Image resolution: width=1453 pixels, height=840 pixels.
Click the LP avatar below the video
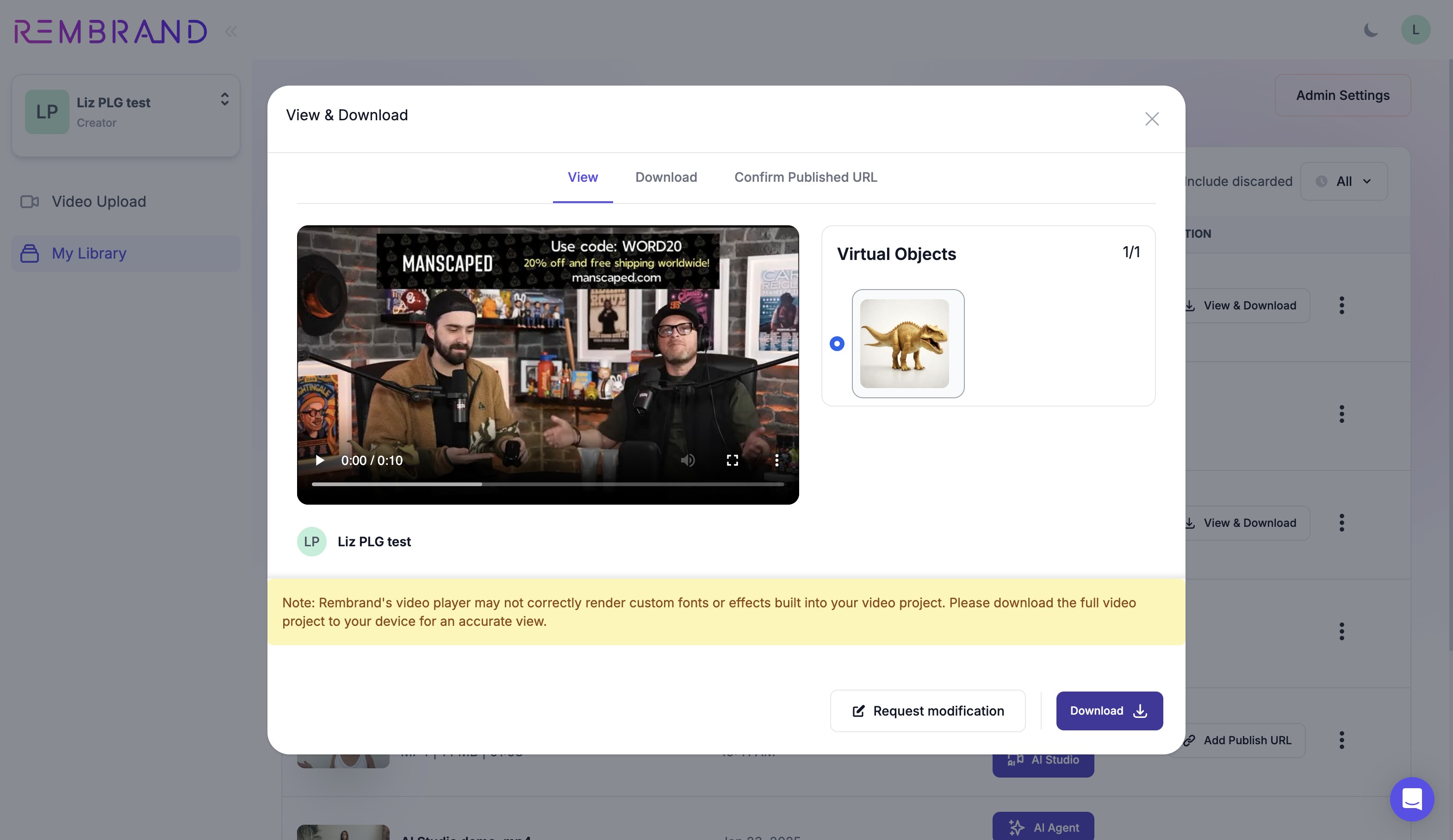tap(311, 542)
